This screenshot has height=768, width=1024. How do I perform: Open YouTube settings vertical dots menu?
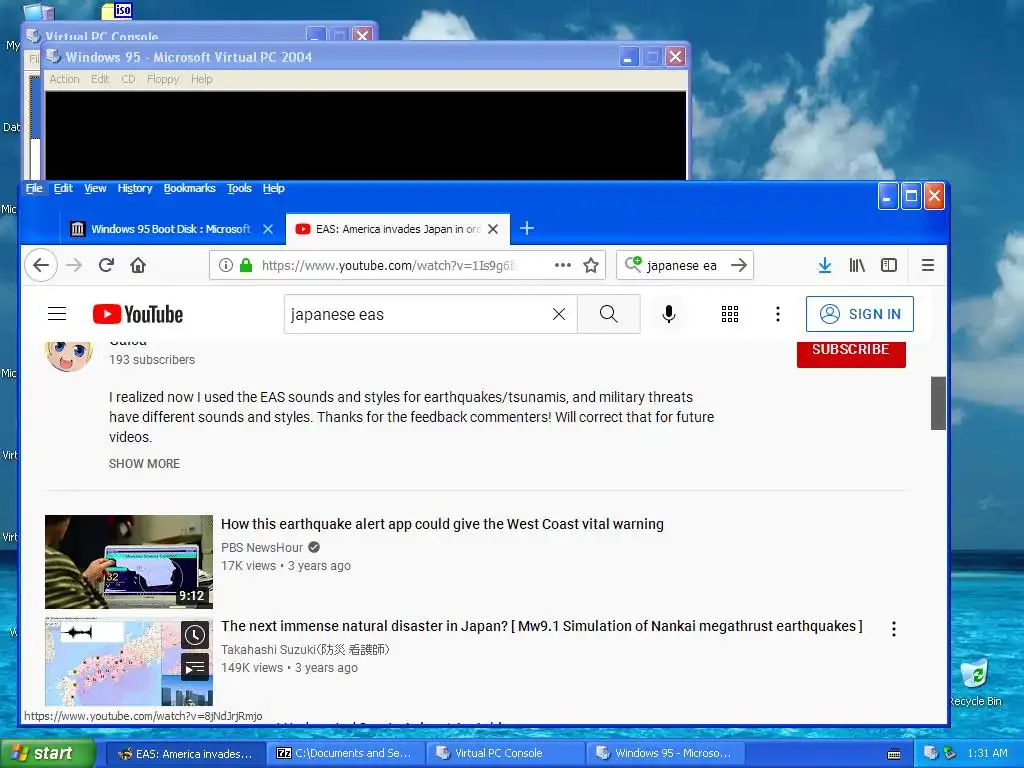(777, 314)
